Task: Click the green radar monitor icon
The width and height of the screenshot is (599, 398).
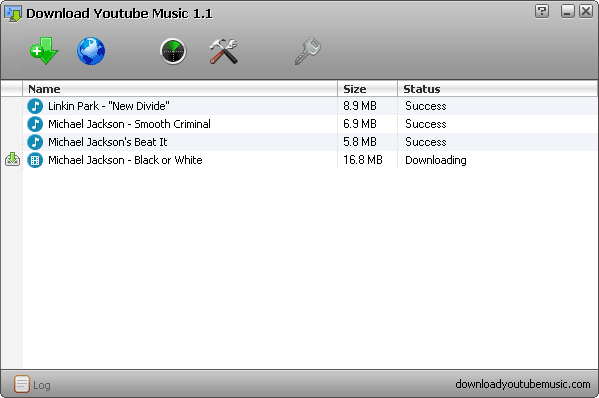Action: [173, 51]
